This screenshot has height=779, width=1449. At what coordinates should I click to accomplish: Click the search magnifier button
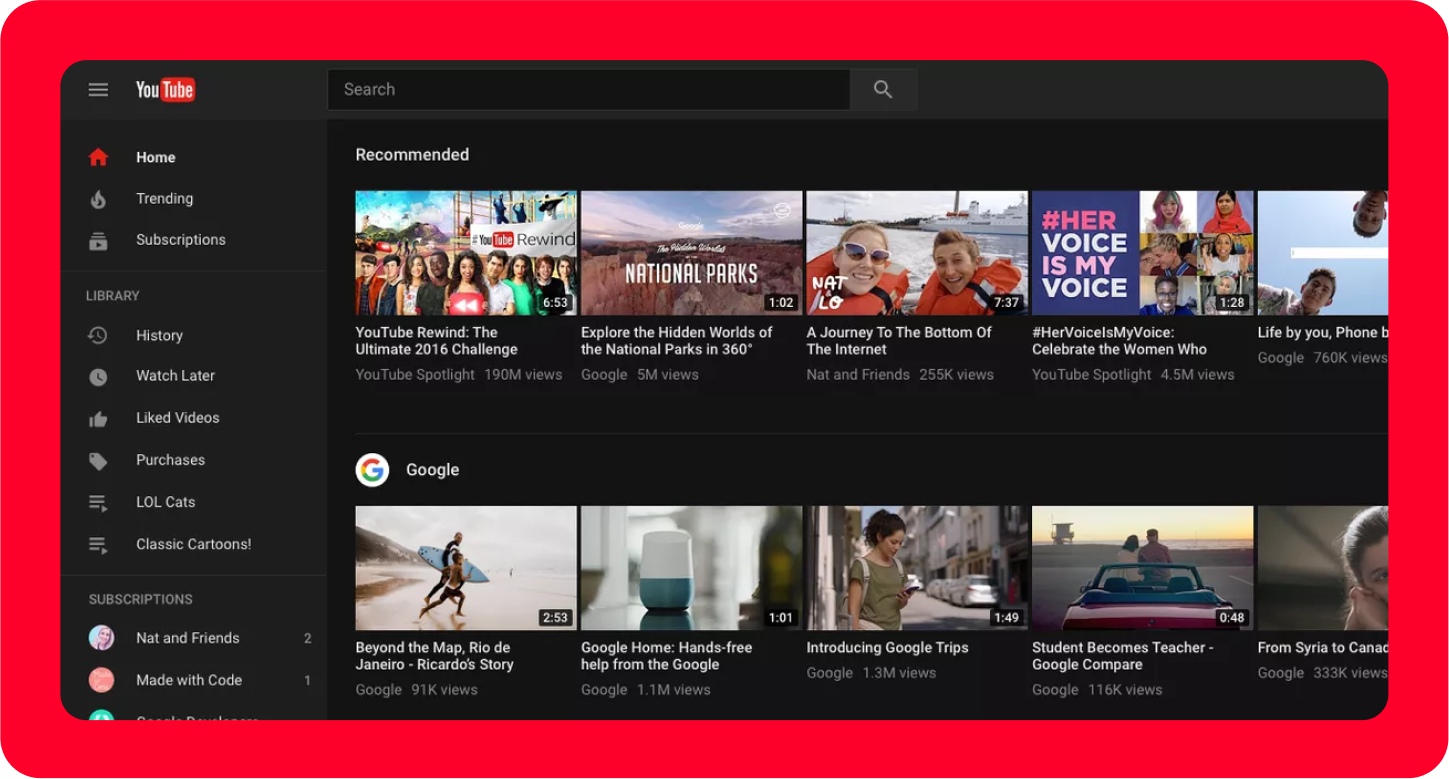pos(883,90)
